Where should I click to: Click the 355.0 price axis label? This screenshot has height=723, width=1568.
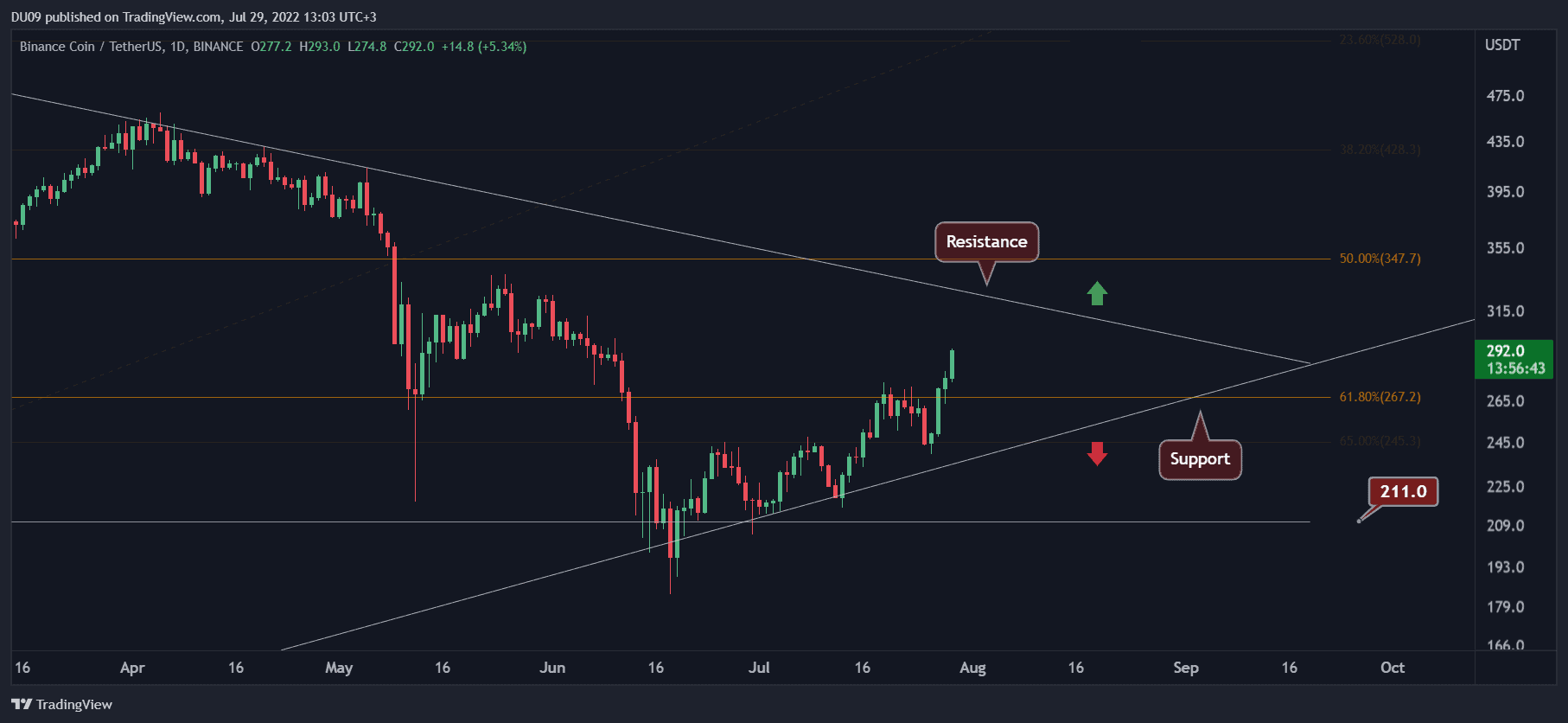1506,248
